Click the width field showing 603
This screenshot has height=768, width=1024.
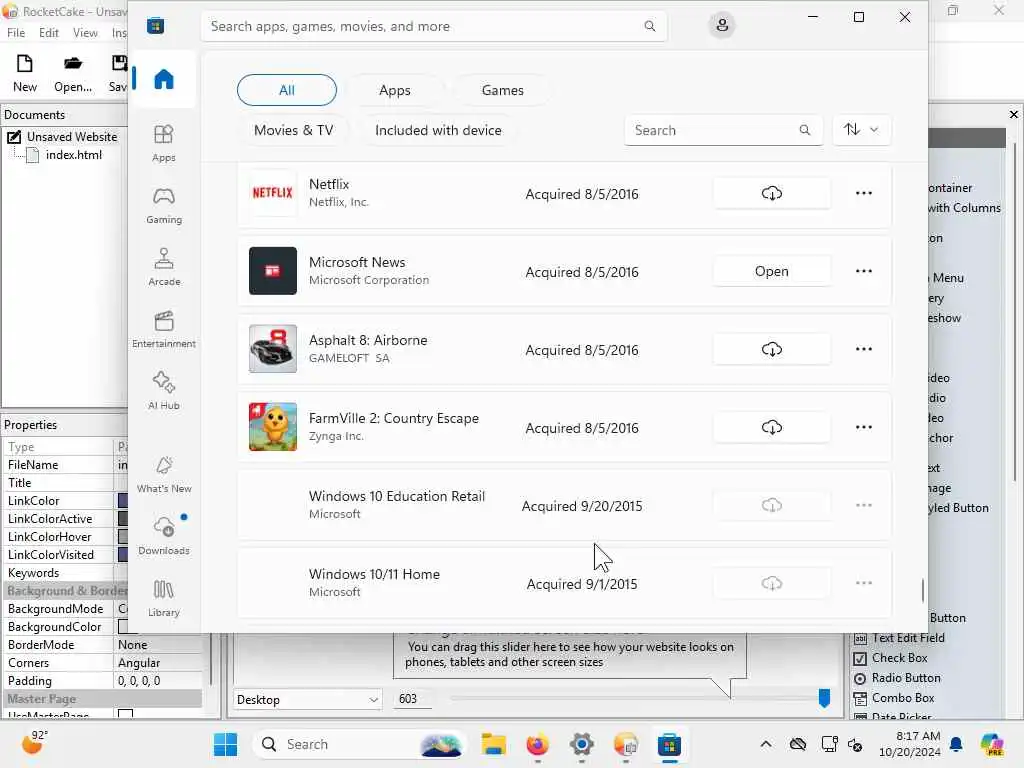pos(413,699)
